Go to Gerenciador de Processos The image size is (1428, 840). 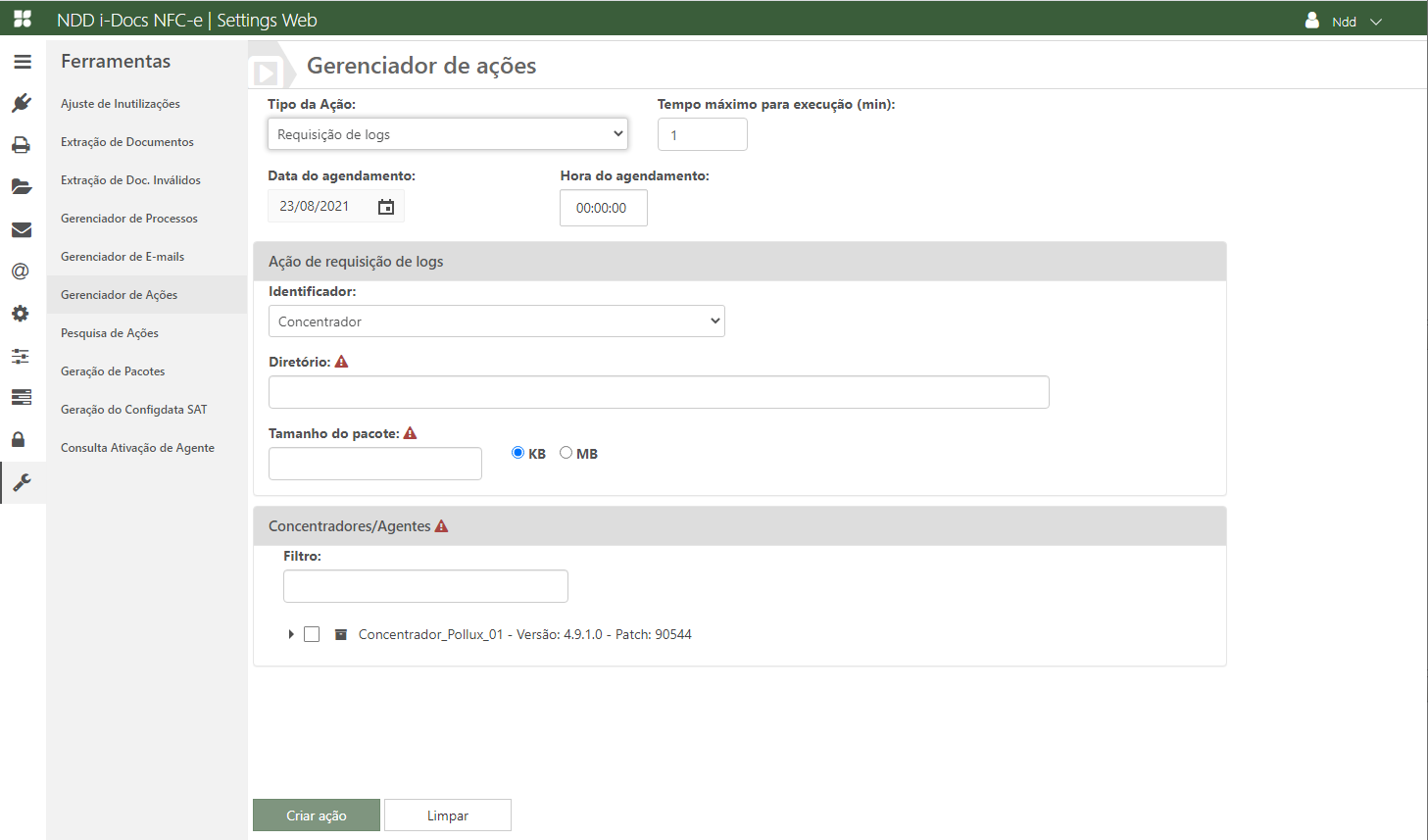point(129,219)
